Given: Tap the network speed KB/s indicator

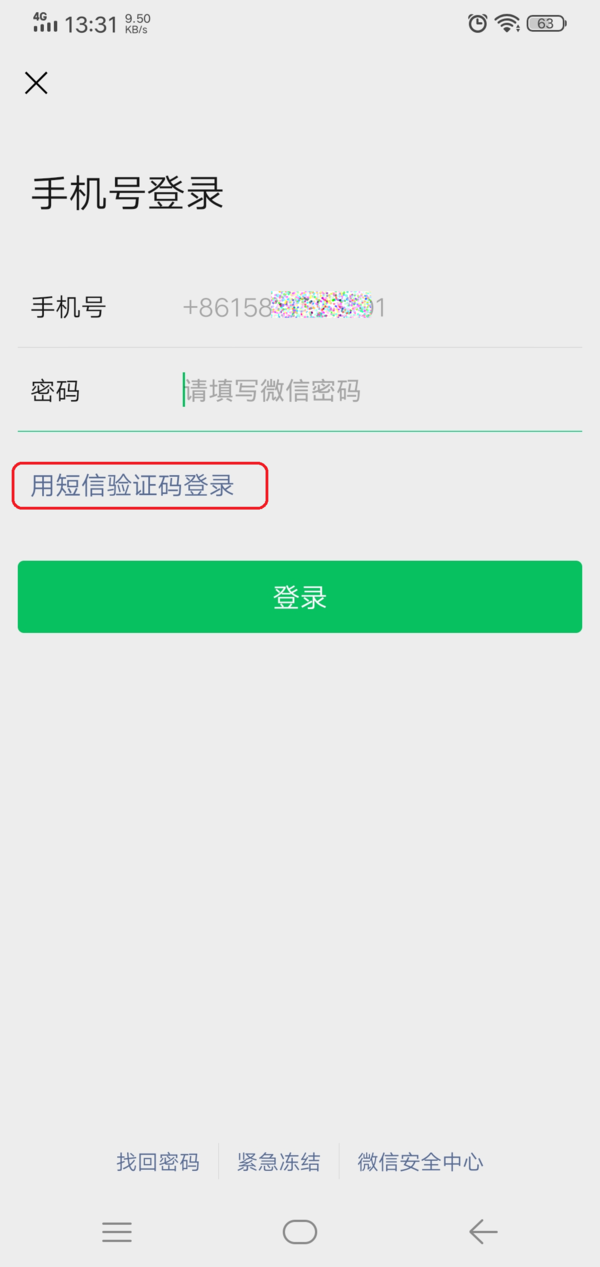Looking at the screenshot, I should point(137,24).
